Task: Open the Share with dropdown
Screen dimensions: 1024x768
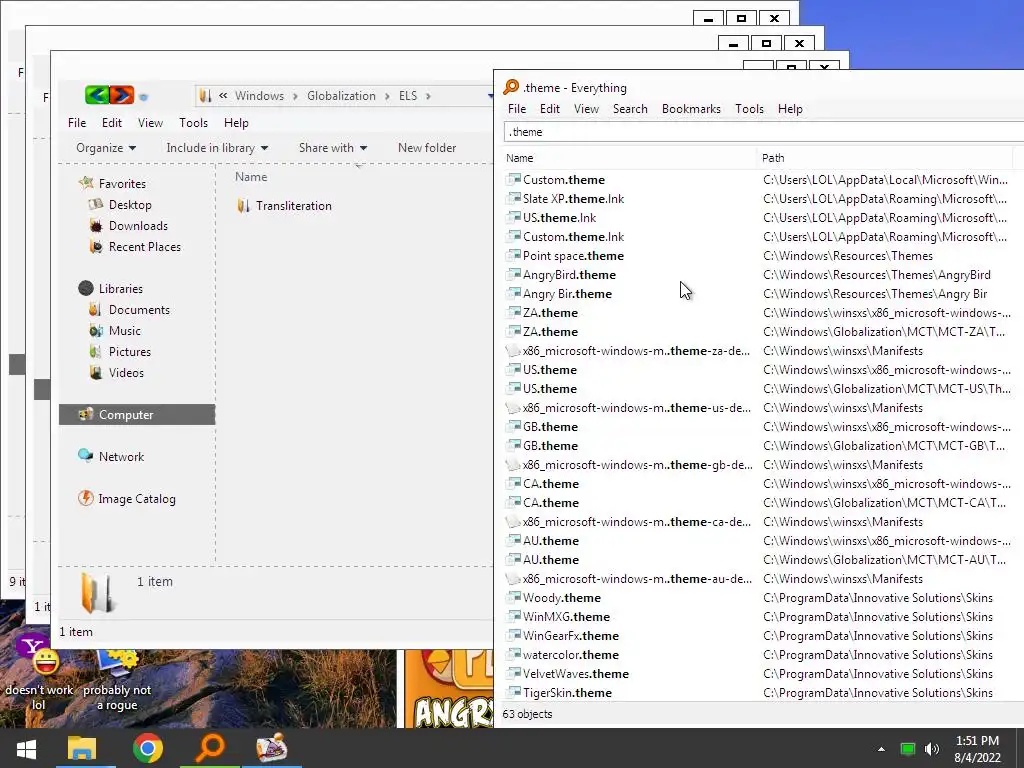Action: click(333, 148)
